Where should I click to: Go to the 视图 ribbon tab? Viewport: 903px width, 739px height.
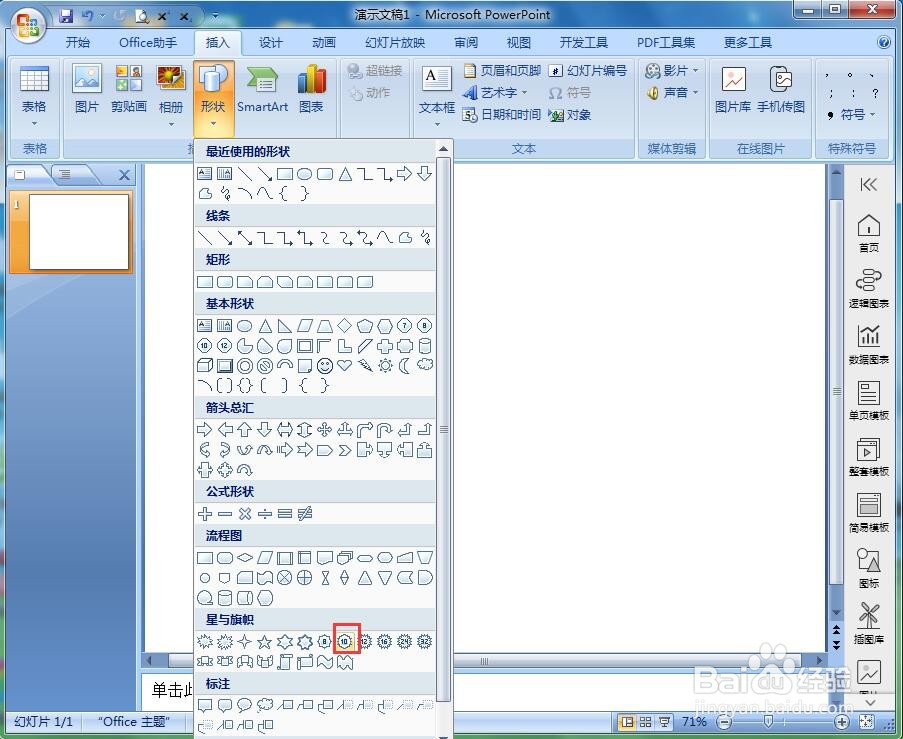(x=518, y=43)
